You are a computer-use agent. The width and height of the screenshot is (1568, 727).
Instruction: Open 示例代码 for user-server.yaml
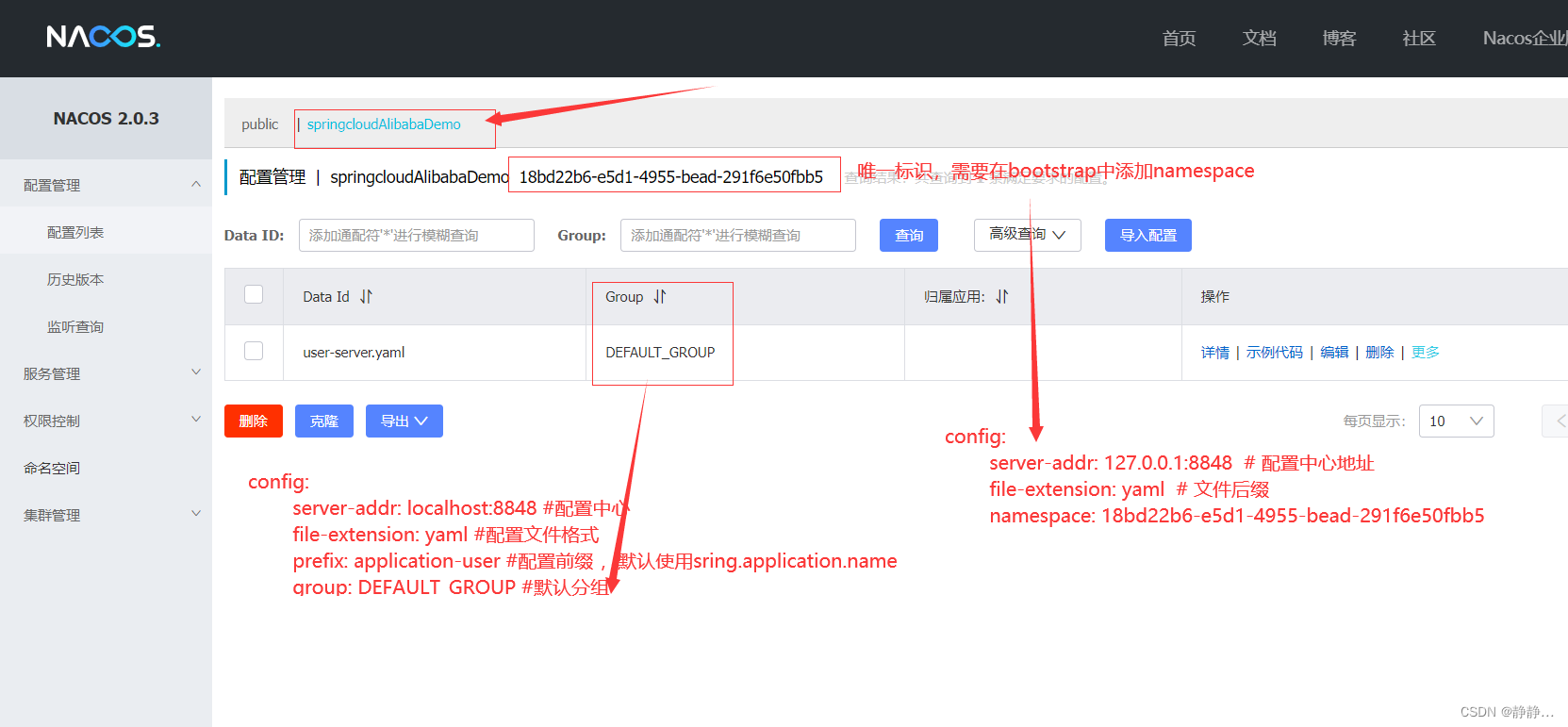pos(1274,352)
